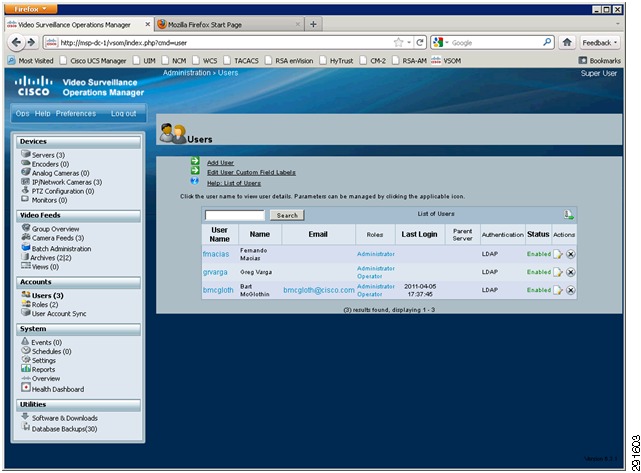Viewport: 641px width, 473px height.
Task: Delete user fmacias with the X icon
Action: point(571,254)
